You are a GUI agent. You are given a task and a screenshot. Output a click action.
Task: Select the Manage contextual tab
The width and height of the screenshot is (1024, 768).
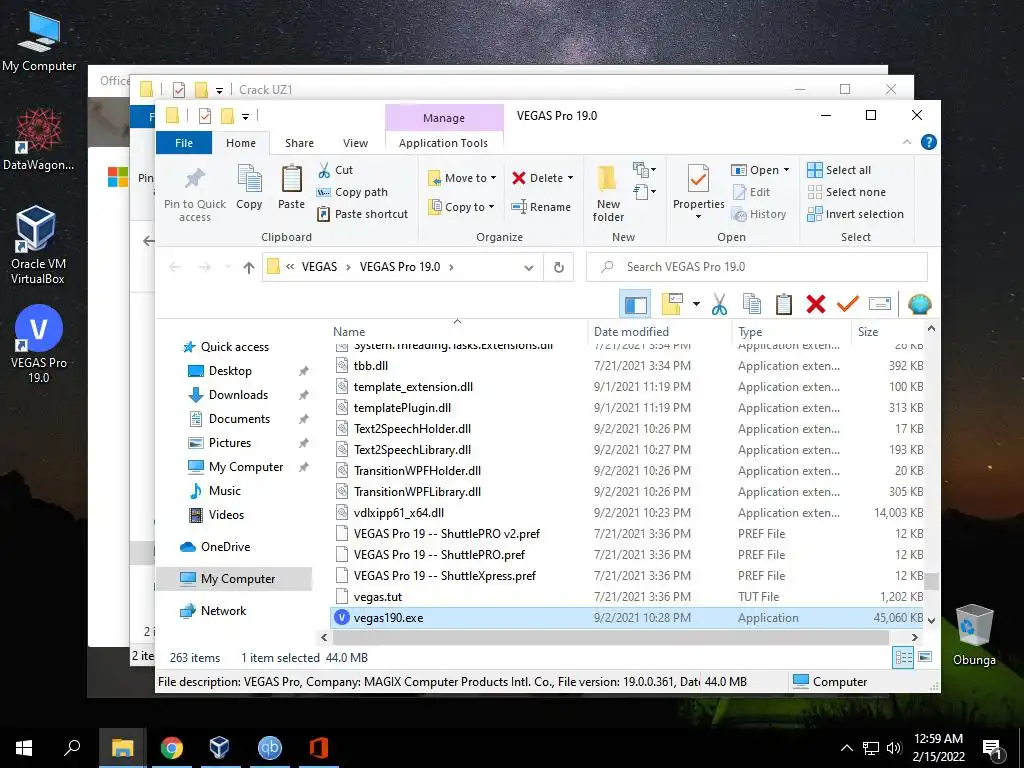(x=444, y=118)
